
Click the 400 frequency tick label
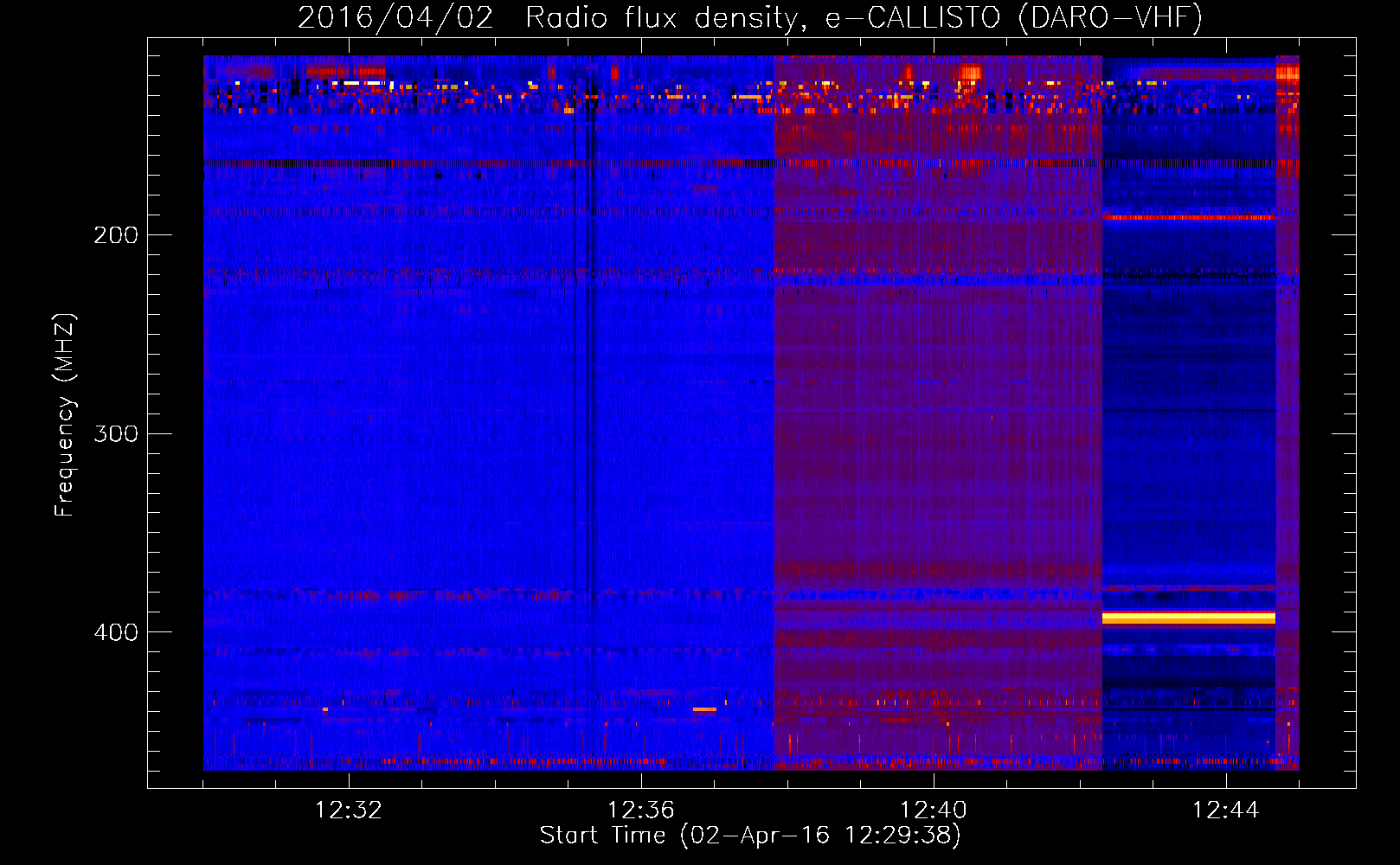(x=116, y=632)
